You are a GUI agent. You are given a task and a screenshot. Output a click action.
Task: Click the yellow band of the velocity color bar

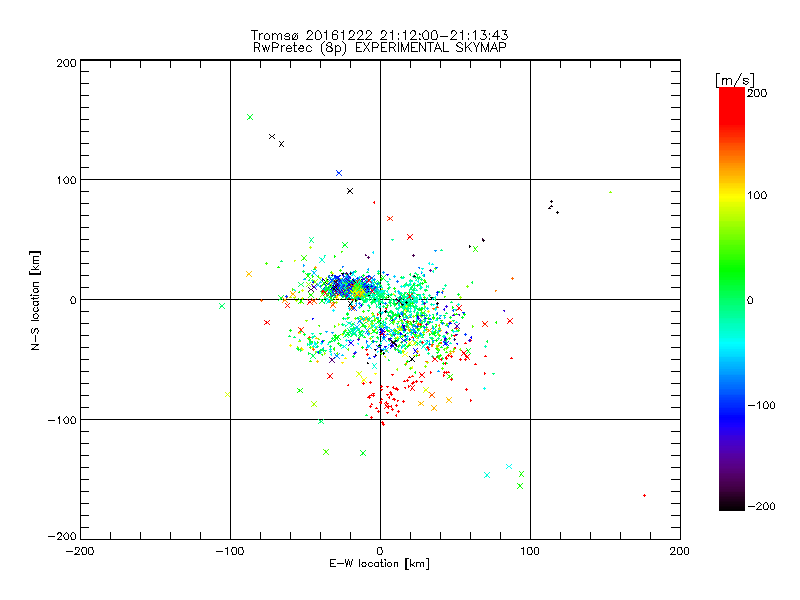(x=732, y=195)
